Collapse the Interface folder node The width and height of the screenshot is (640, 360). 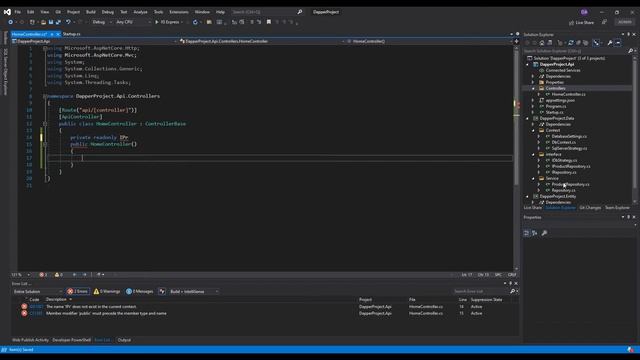533,154
